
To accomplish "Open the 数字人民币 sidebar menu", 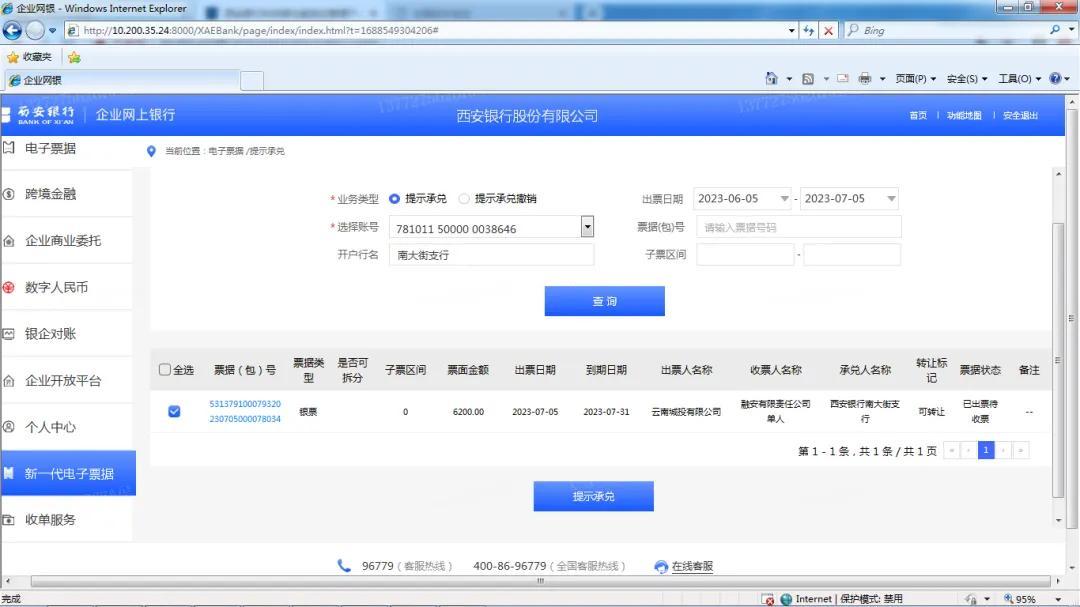I will [68, 287].
